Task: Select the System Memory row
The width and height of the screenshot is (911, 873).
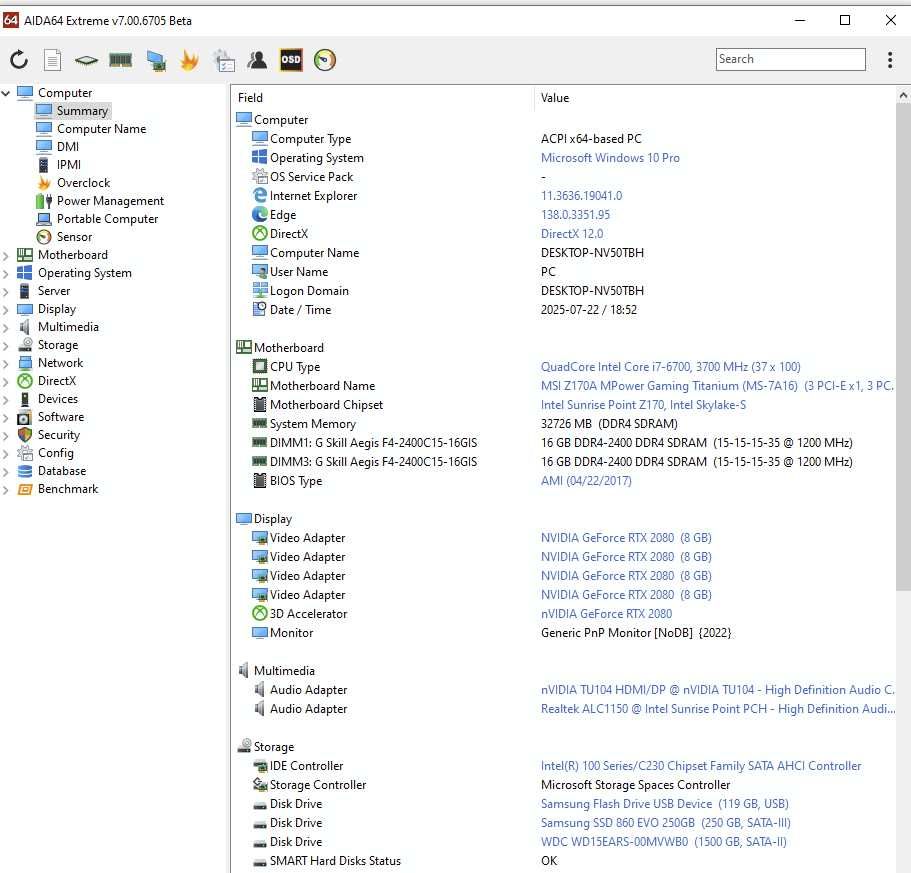Action: point(563,423)
